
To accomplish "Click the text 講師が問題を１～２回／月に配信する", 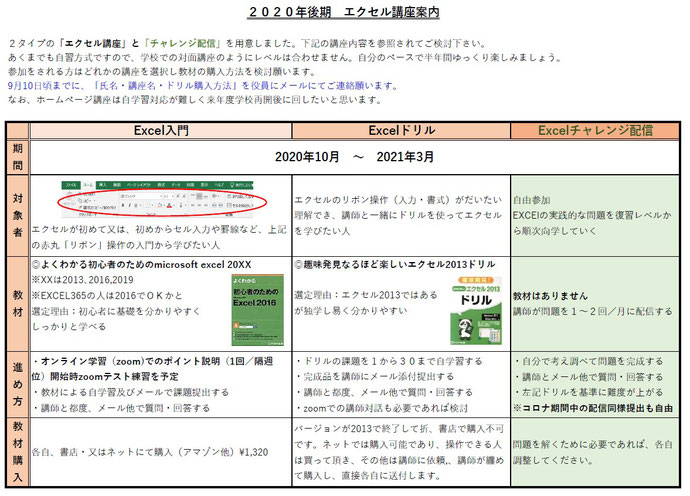I will tap(592, 312).
